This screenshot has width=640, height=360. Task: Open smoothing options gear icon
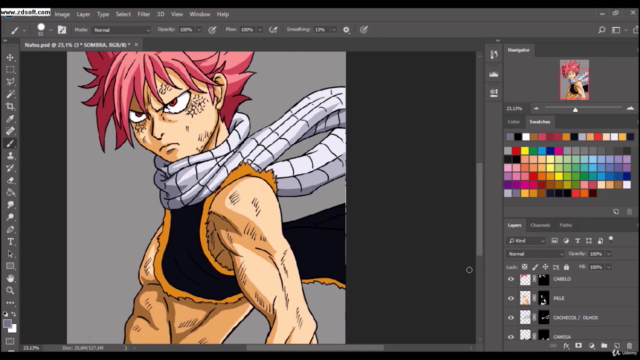point(346,30)
